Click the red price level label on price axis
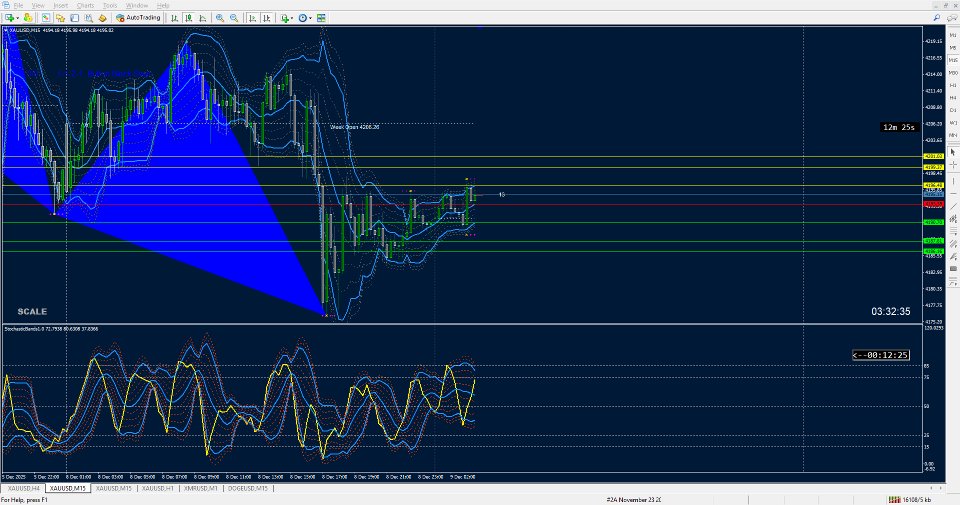Image resolution: width=960 pixels, height=505 pixels. coord(934,204)
